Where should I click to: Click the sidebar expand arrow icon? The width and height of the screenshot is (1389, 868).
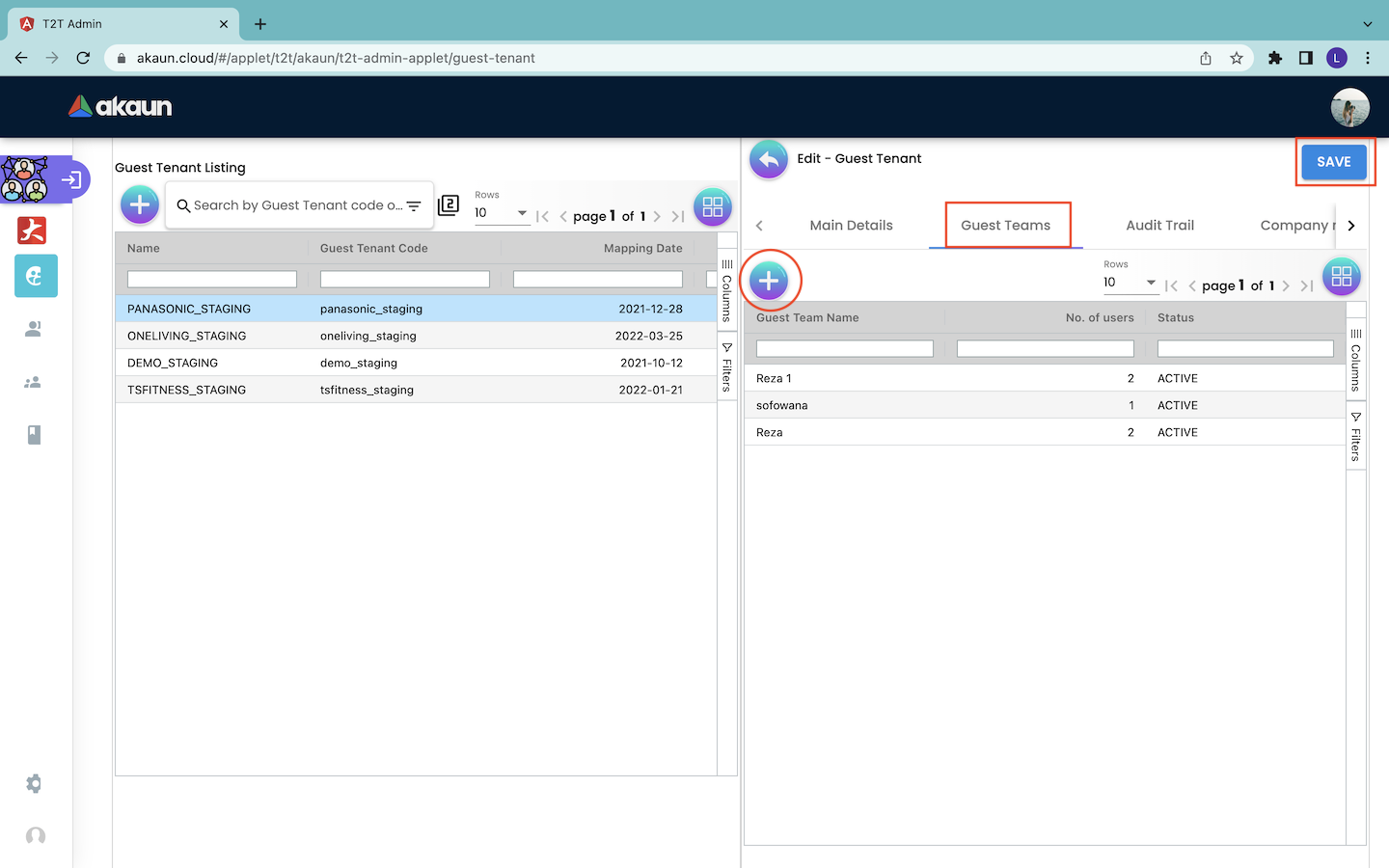click(x=71, y=179)
